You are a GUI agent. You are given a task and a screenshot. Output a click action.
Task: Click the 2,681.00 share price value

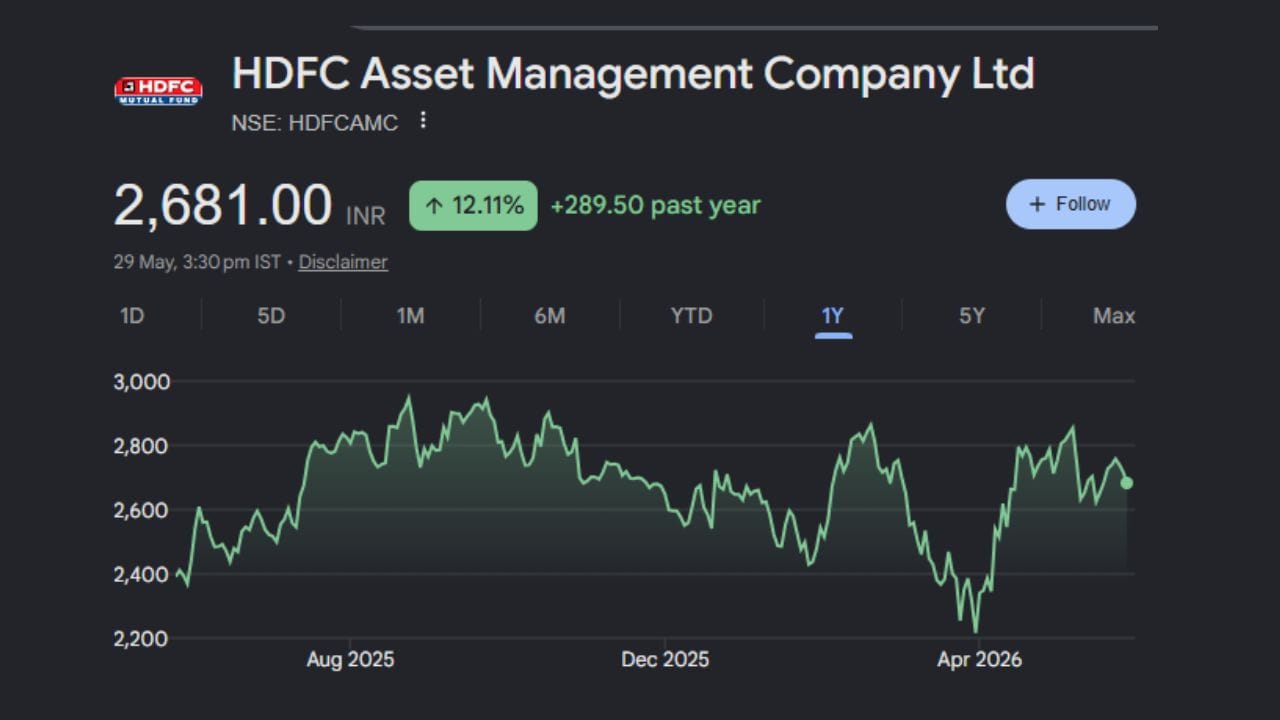(x=222, y=206)
